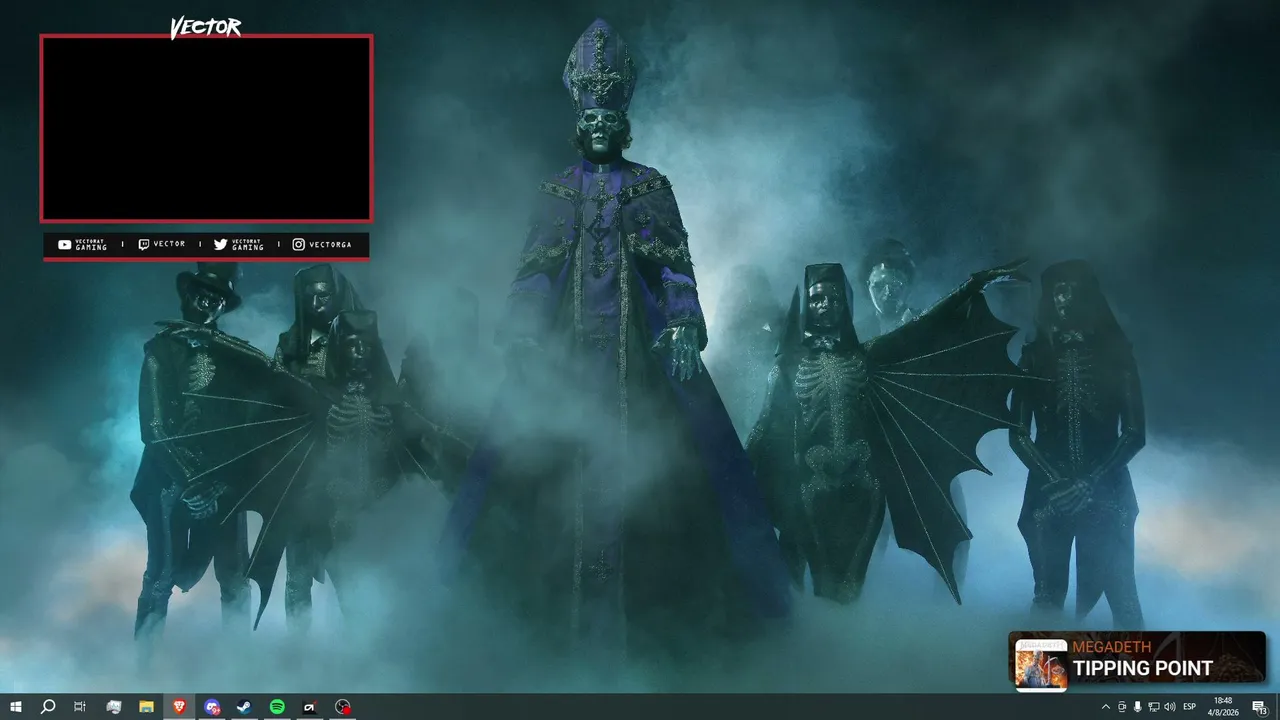Open OBS Studio with red recording dot
The width and height of the screenshot is (1280, 720).
343,707
